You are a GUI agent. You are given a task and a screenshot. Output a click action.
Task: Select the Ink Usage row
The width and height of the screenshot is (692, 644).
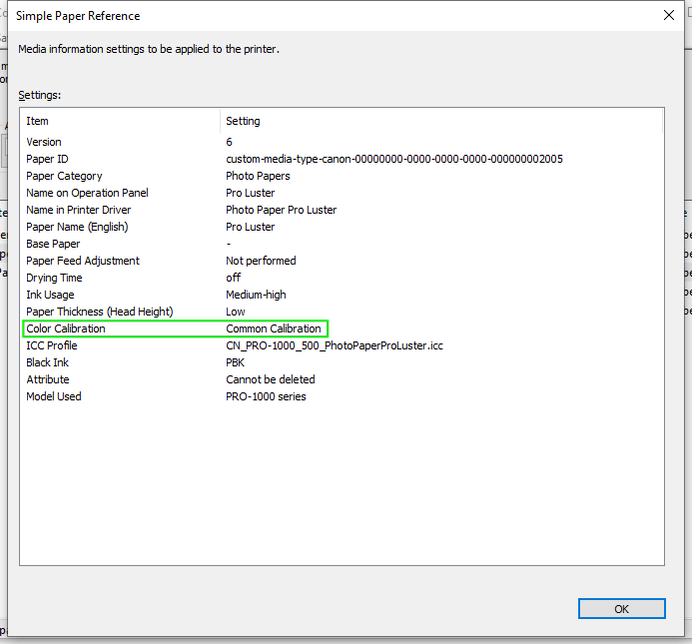[x=342, y=295]
